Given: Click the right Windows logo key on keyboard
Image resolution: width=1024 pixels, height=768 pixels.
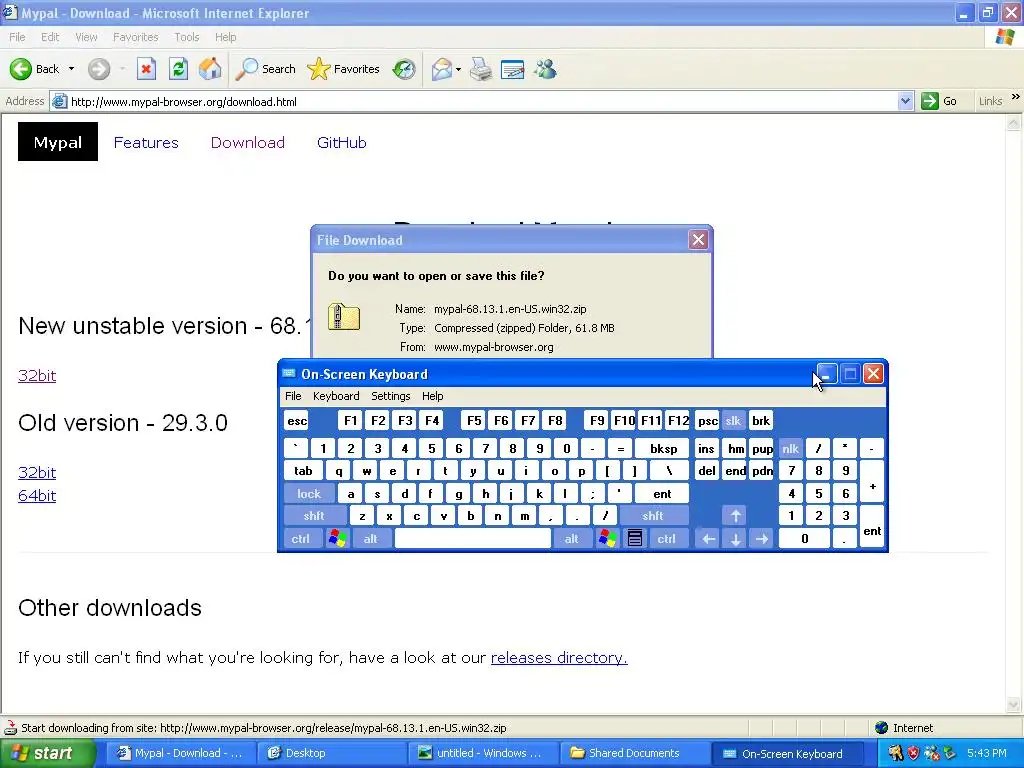Looking at the screenshot, I should pyautogui.click(x=607, y=539).
